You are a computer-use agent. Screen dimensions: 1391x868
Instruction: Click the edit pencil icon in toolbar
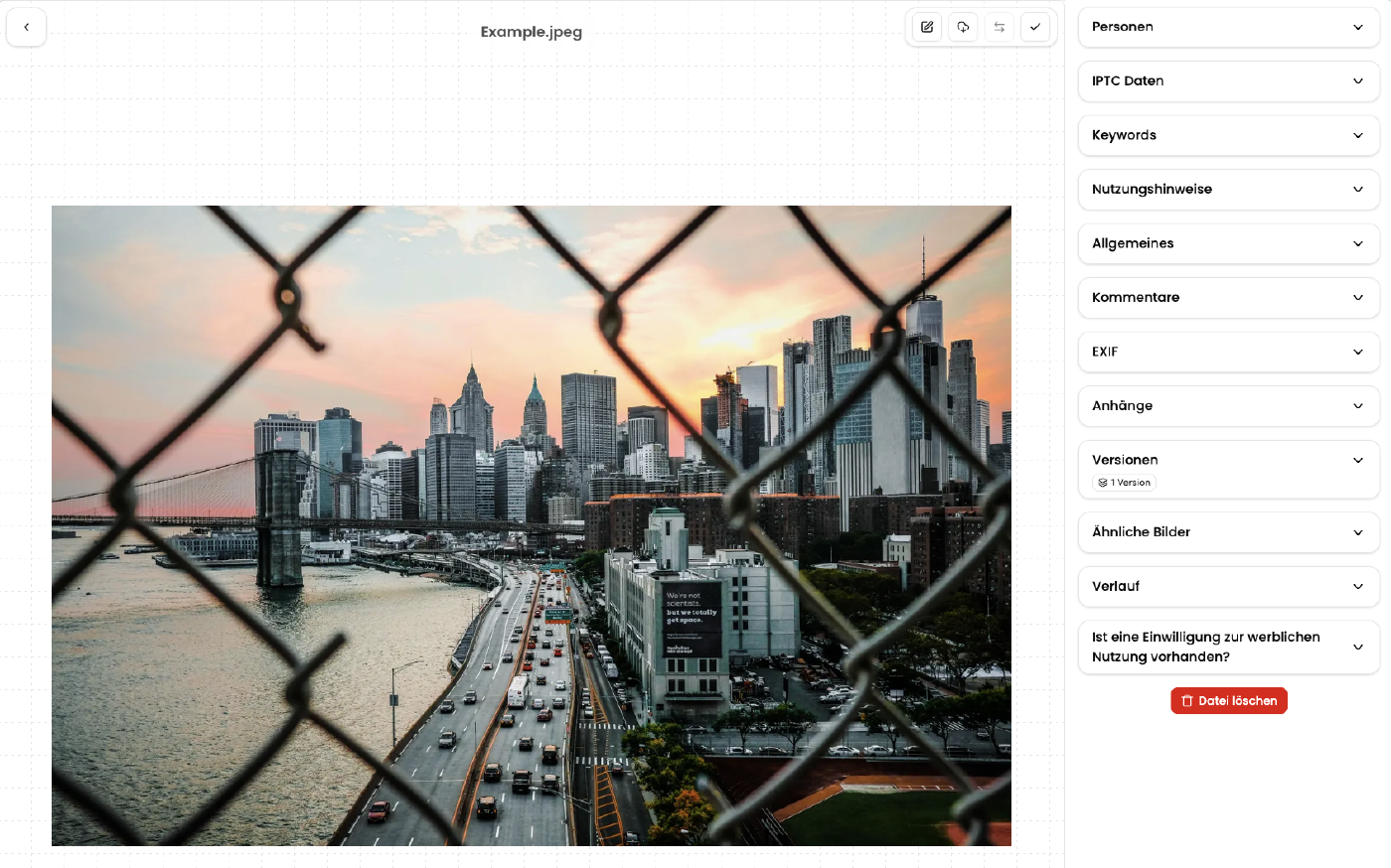pyautogui.click(x=927, y=27)
